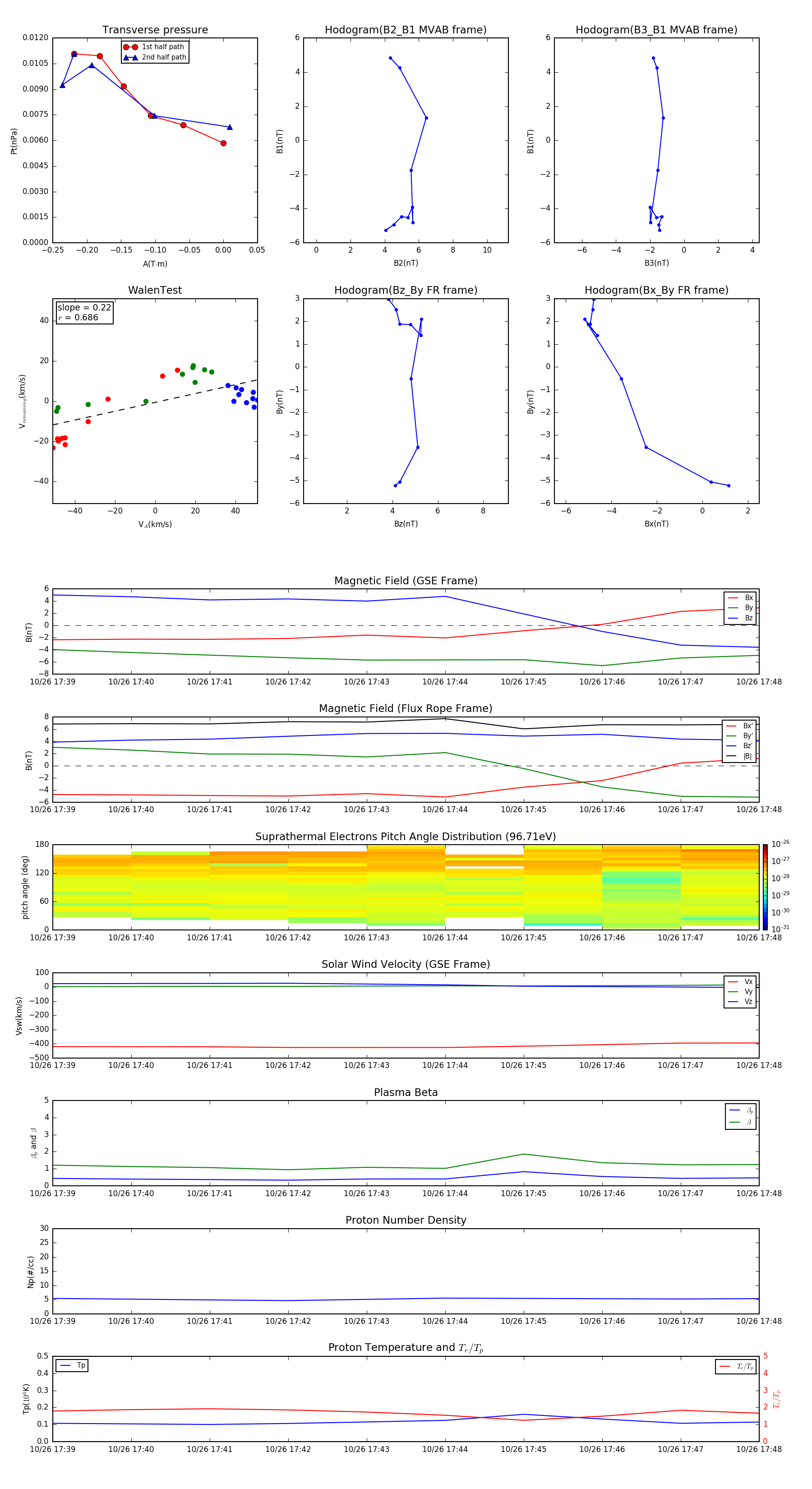The image size is (812, 1489).
Task: Click the Plasma Beta plot title
Action: coord(406,1093)
